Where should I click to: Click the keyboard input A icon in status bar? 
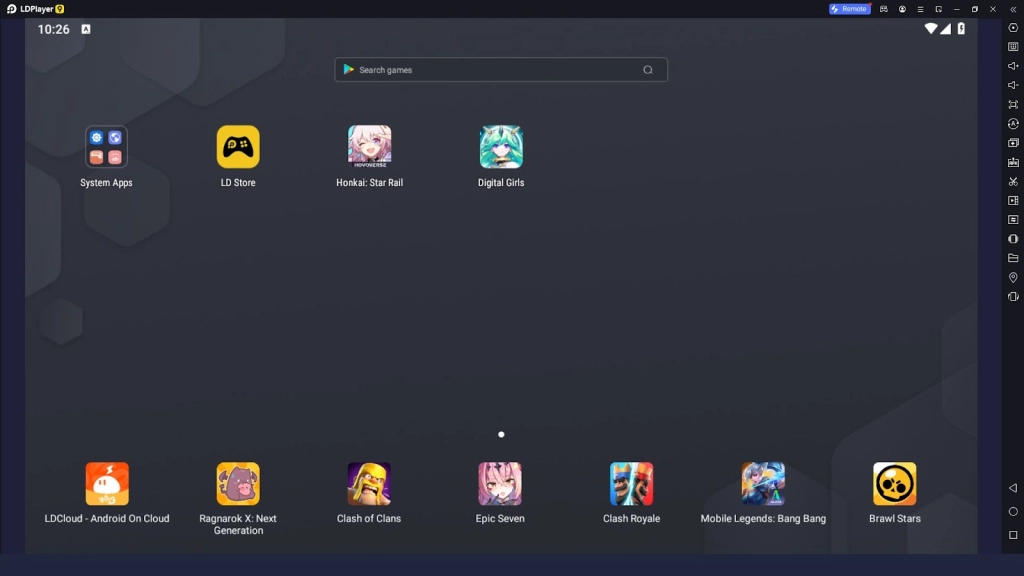[86, 29]
